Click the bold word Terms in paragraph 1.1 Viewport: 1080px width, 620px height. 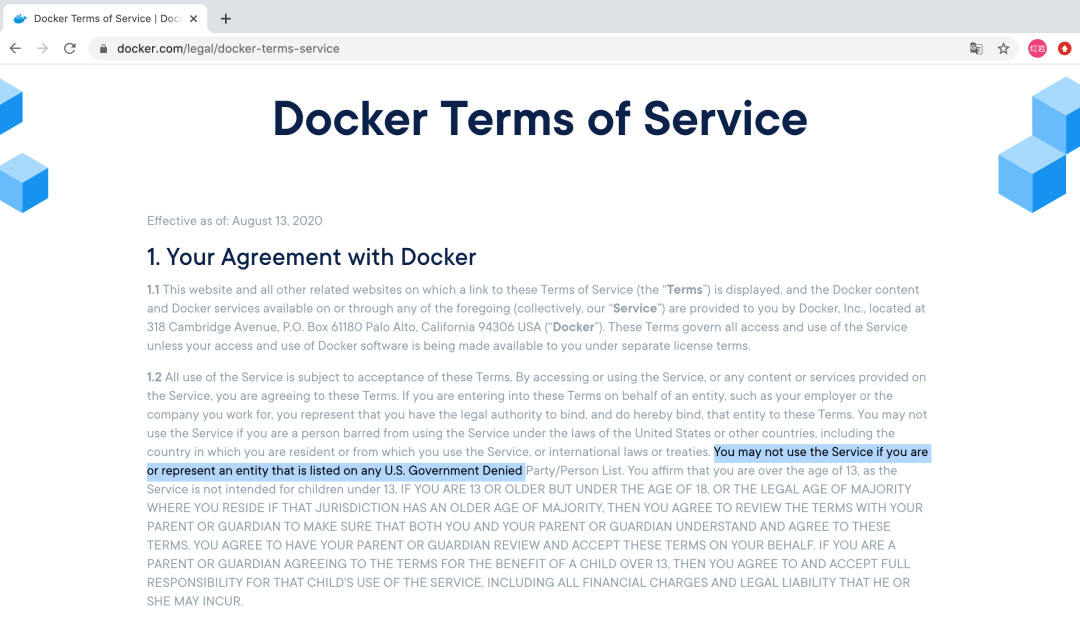click(685, 290)
